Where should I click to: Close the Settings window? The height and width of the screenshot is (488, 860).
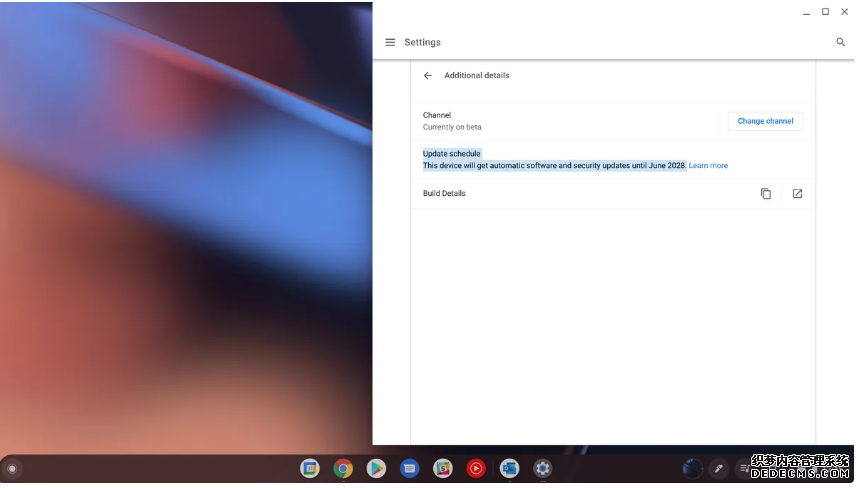[x=844, y=12]
